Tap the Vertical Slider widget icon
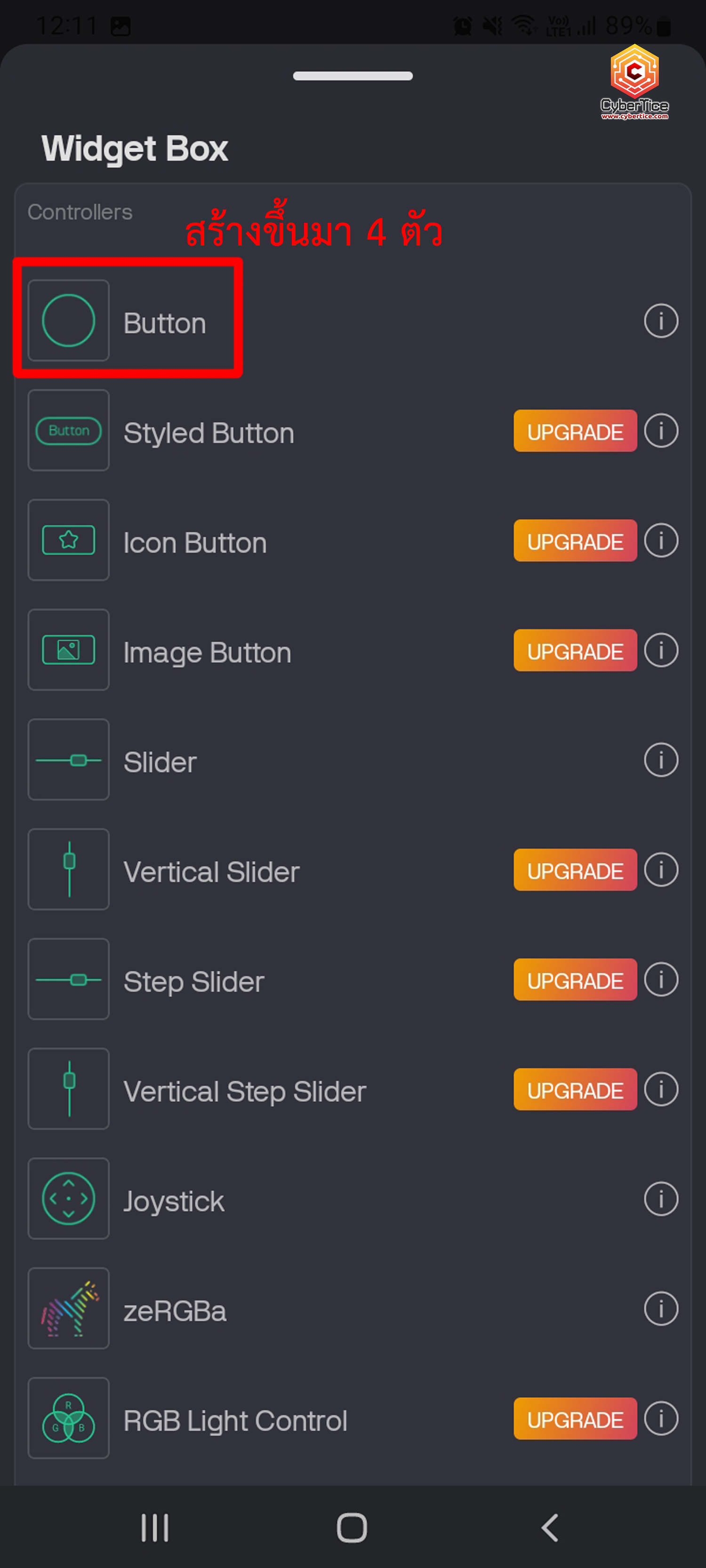The image size is (706, 1568). tap(69, 869)
